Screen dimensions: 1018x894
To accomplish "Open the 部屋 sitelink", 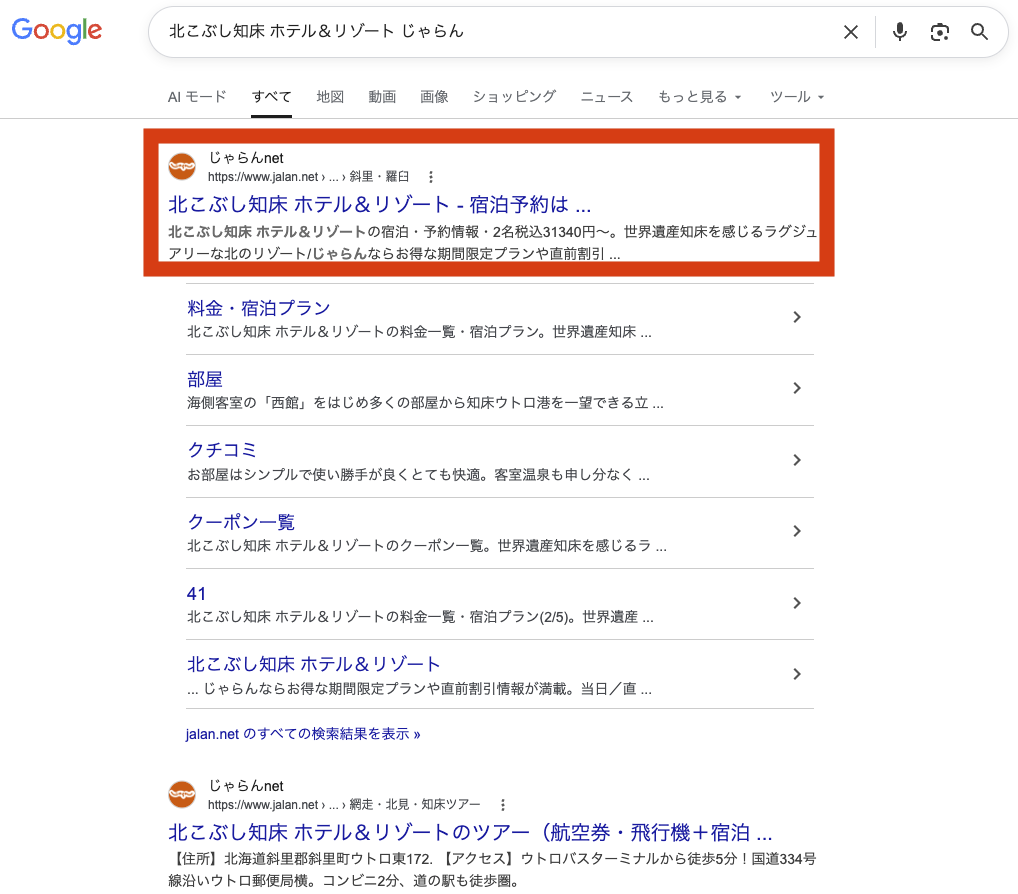I will click(x=205, y=379).
